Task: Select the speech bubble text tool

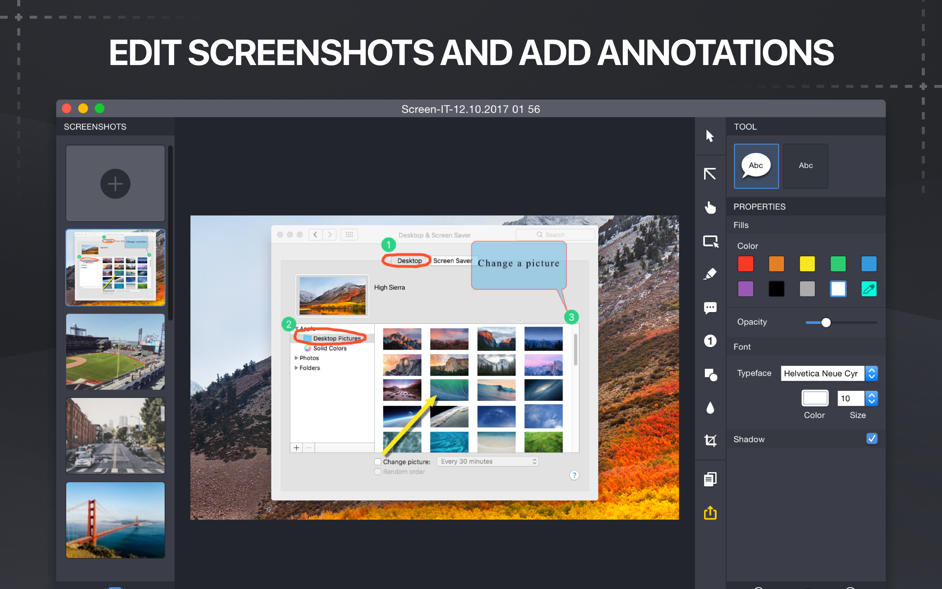Action: (710, 308)
